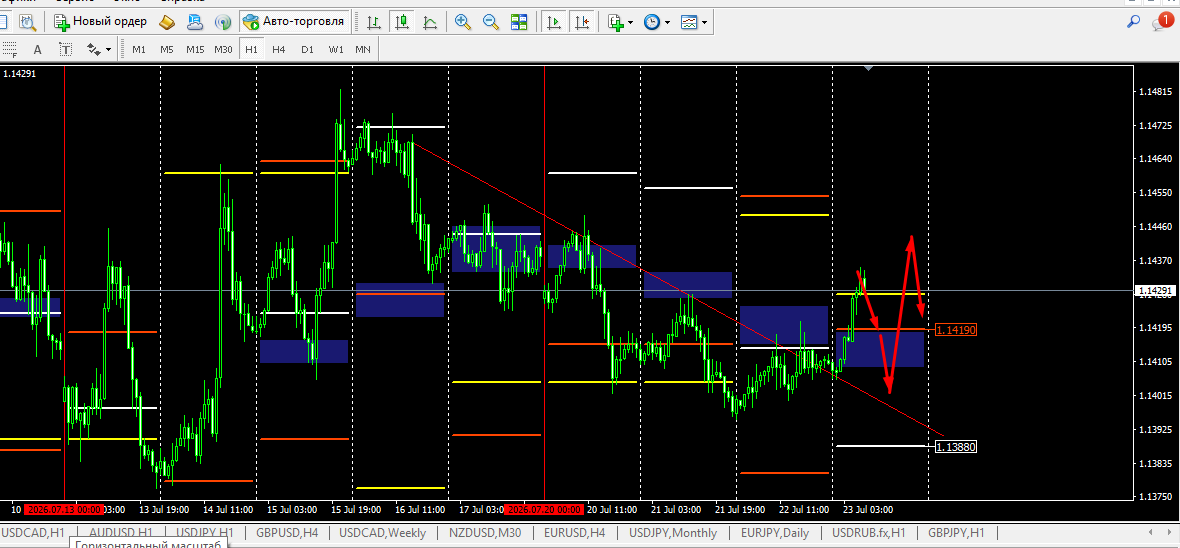This screenshot has width=1180, height=548.
Task: Click the 1.13880 white price label
Action: (956, 446)
